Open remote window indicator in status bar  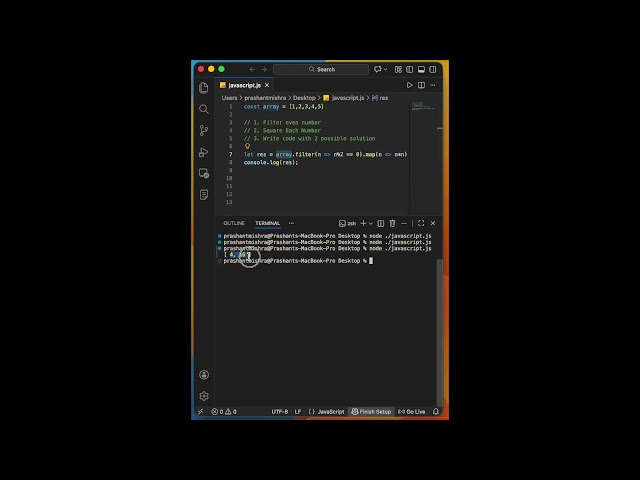200,411
